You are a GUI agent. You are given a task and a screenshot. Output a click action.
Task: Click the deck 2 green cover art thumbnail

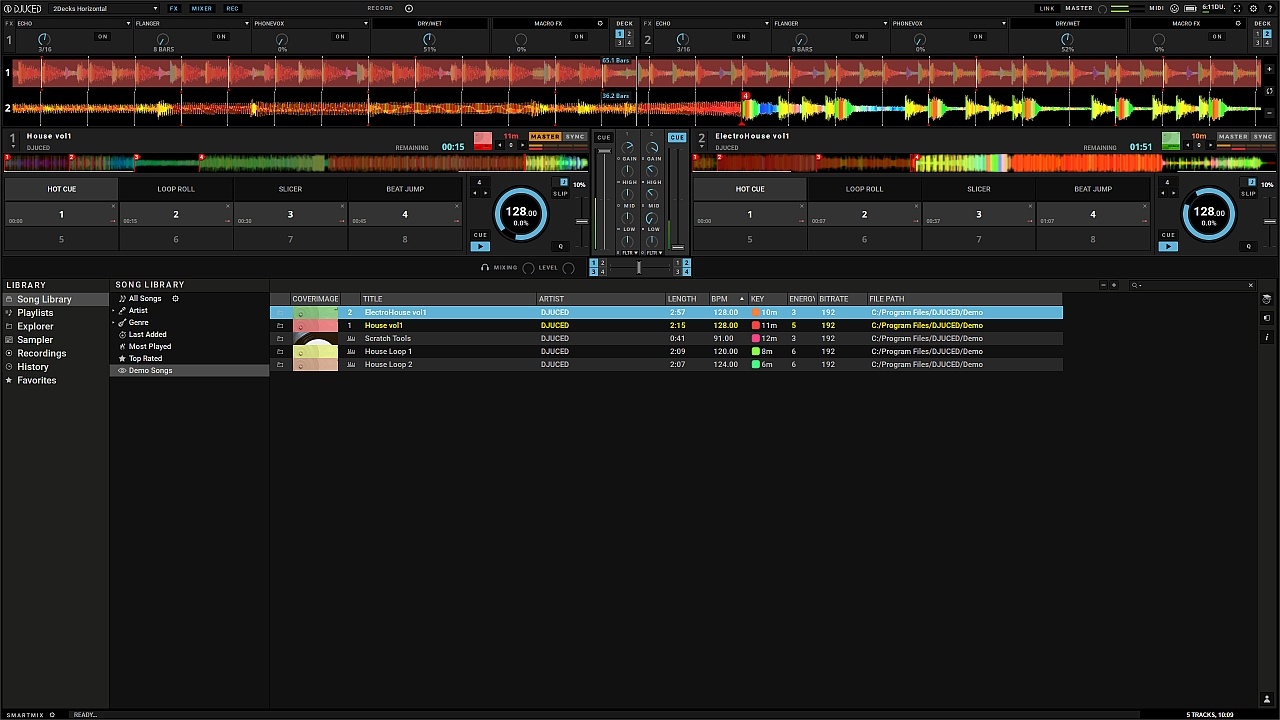click(1171, 141)
